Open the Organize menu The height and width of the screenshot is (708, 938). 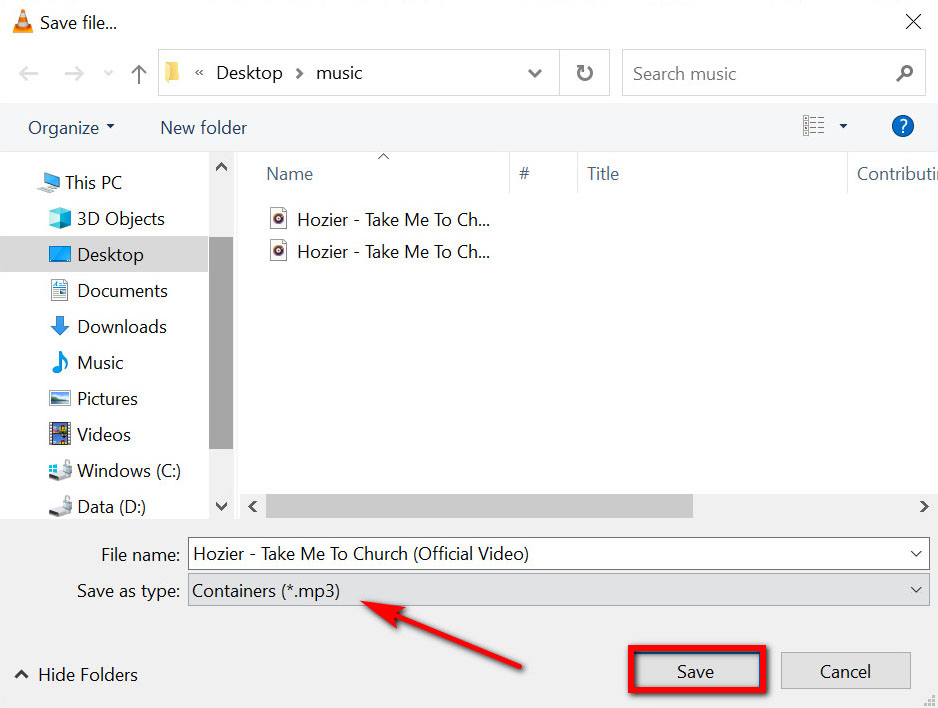pos(71,127)
